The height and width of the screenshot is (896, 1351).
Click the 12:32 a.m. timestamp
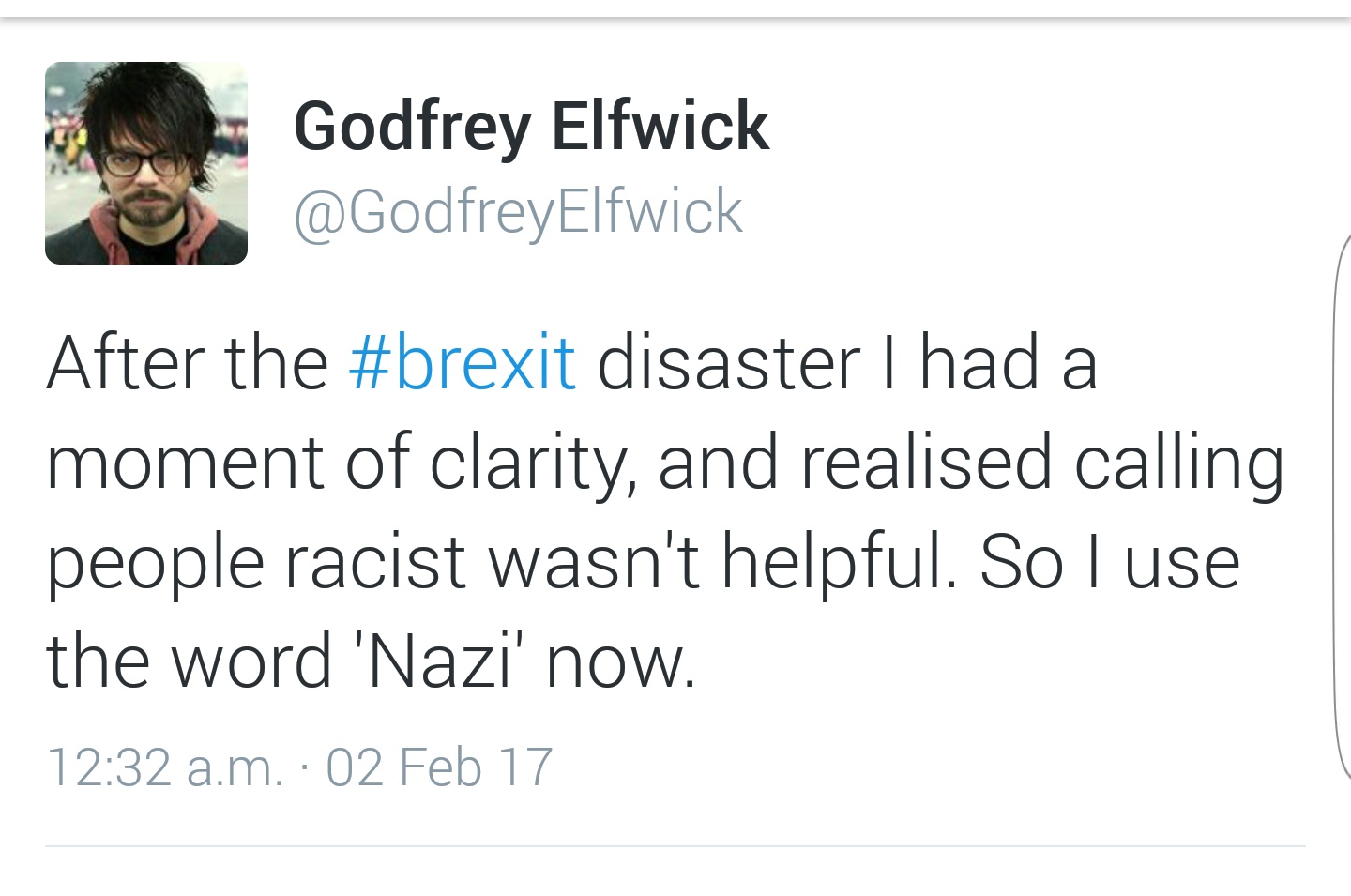[x=164, y=767]
